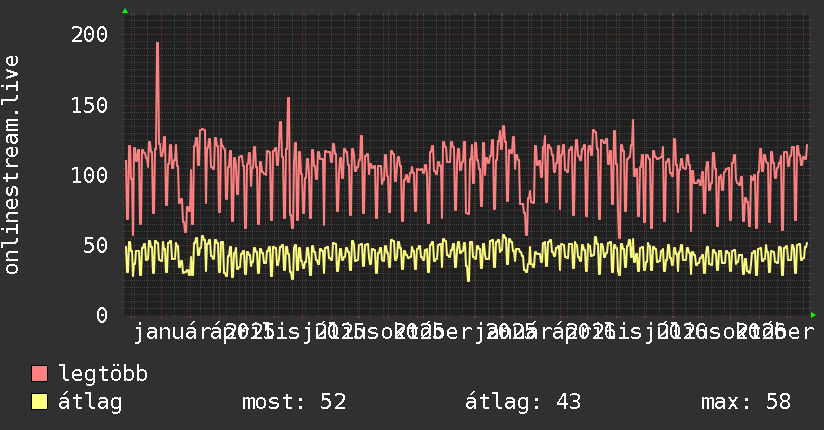
Task: Click the 'átlag: 43' statistic
Action: tap(523, 402)
